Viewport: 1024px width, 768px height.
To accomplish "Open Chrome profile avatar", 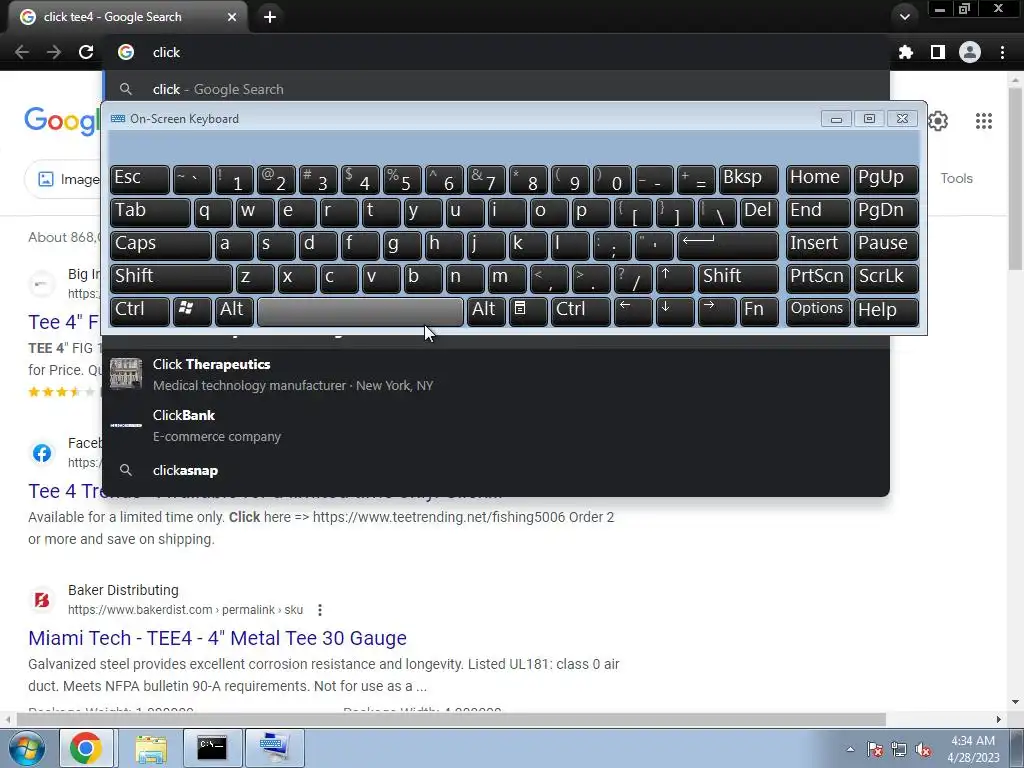I will (x=970, y=52).
